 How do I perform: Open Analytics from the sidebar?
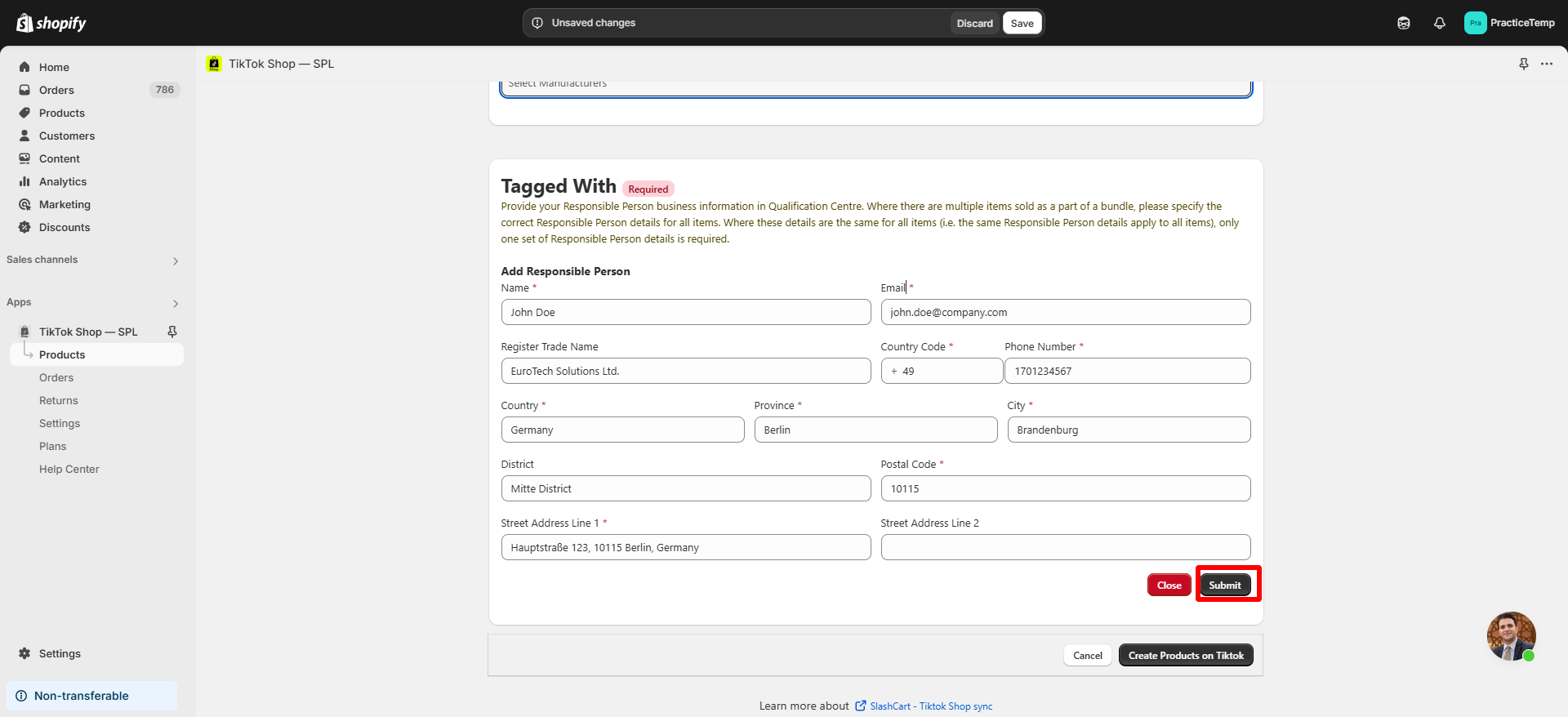[x=63, y=181]
